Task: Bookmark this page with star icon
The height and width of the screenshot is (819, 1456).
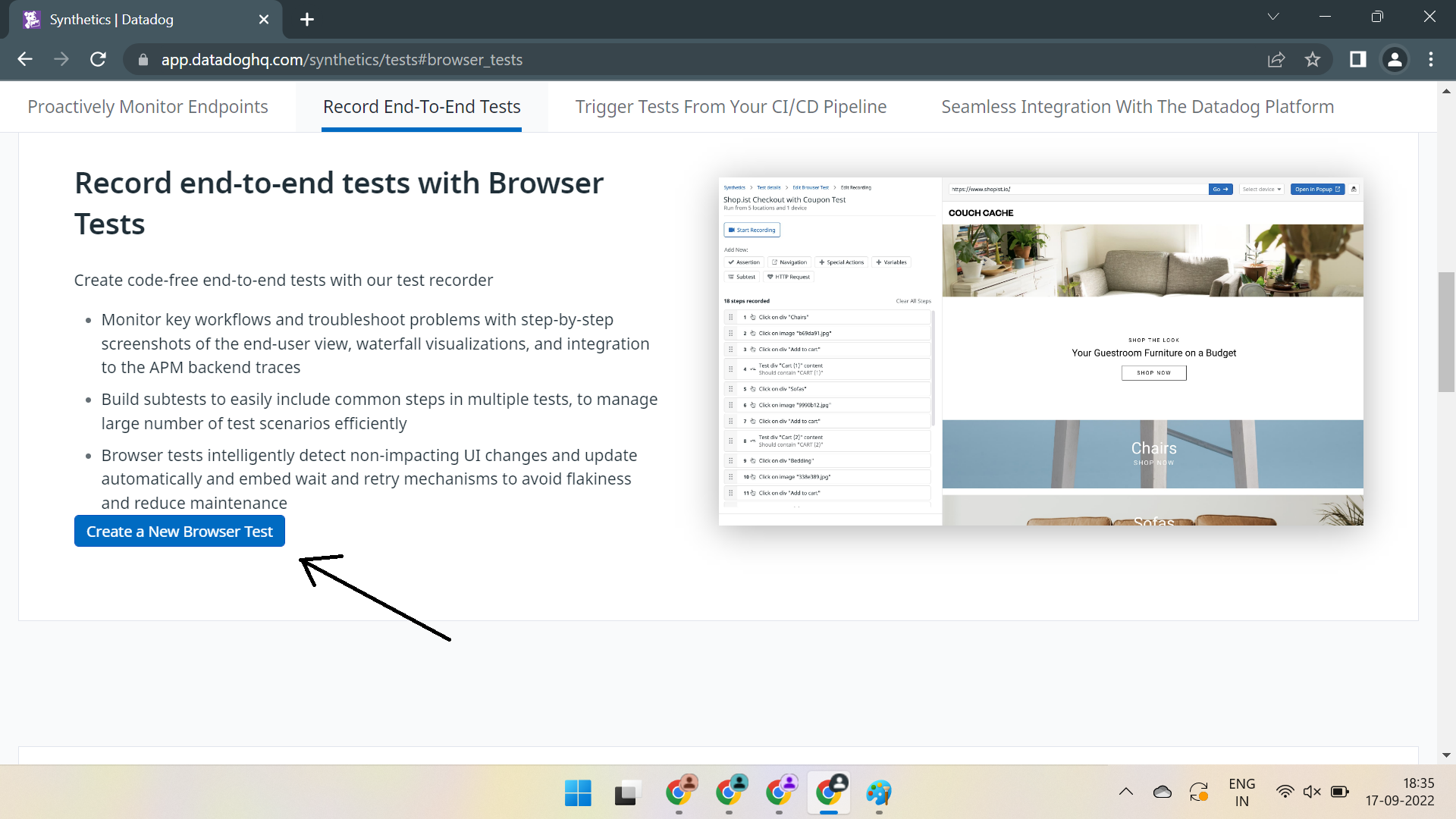Action: coord(1313,59)
